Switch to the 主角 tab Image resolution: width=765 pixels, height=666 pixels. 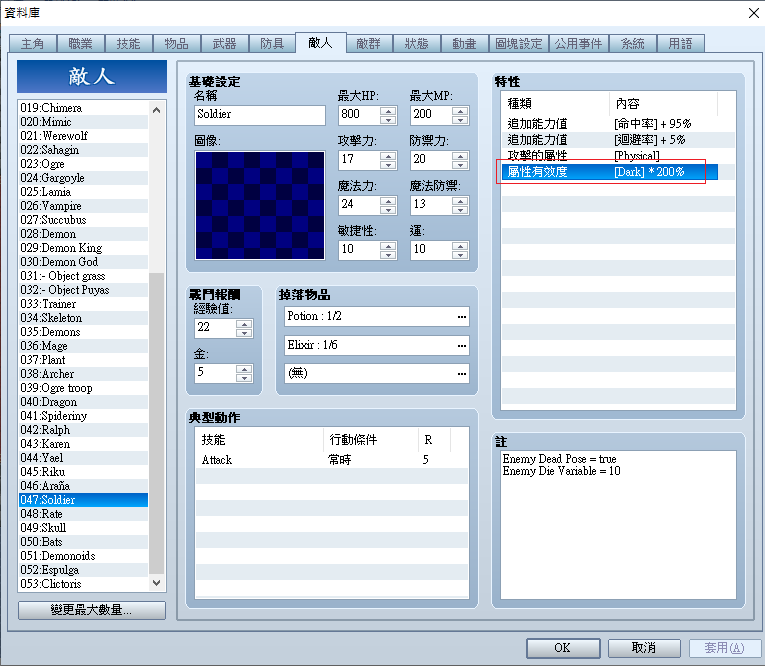coord(33,44)
